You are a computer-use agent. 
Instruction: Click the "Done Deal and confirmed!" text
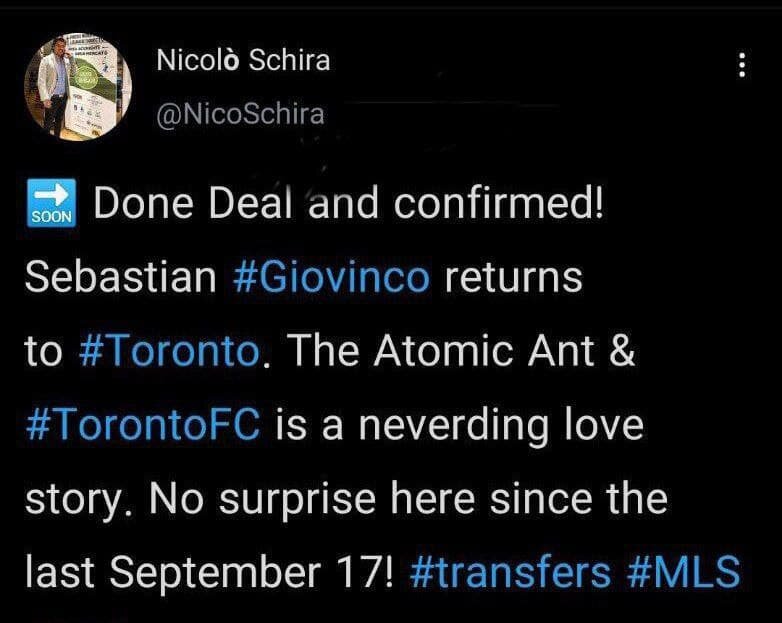[x=347, y=203]
